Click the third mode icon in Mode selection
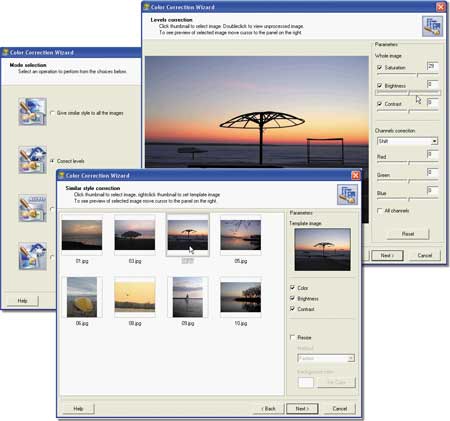450x421 pixels. (x=32, y=208)
